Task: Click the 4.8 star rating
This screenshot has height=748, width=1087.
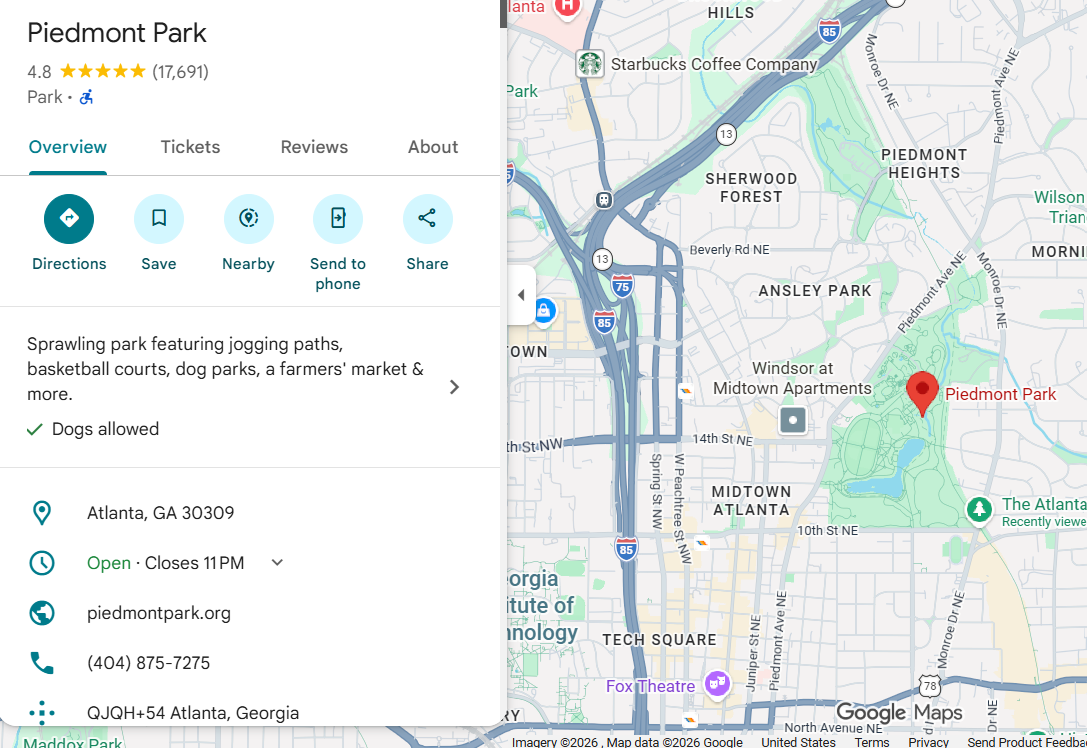Action: point(87,71)
